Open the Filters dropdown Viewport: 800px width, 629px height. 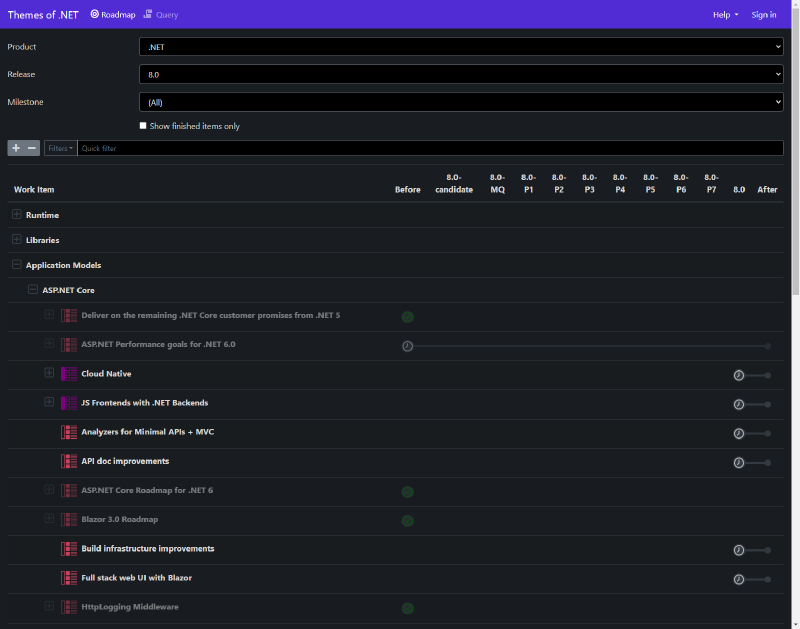click(60, 148)
